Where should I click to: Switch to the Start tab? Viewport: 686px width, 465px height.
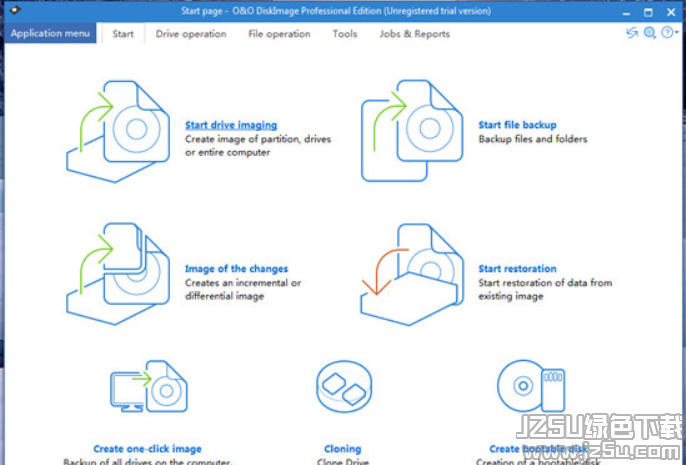click(123, 34)
